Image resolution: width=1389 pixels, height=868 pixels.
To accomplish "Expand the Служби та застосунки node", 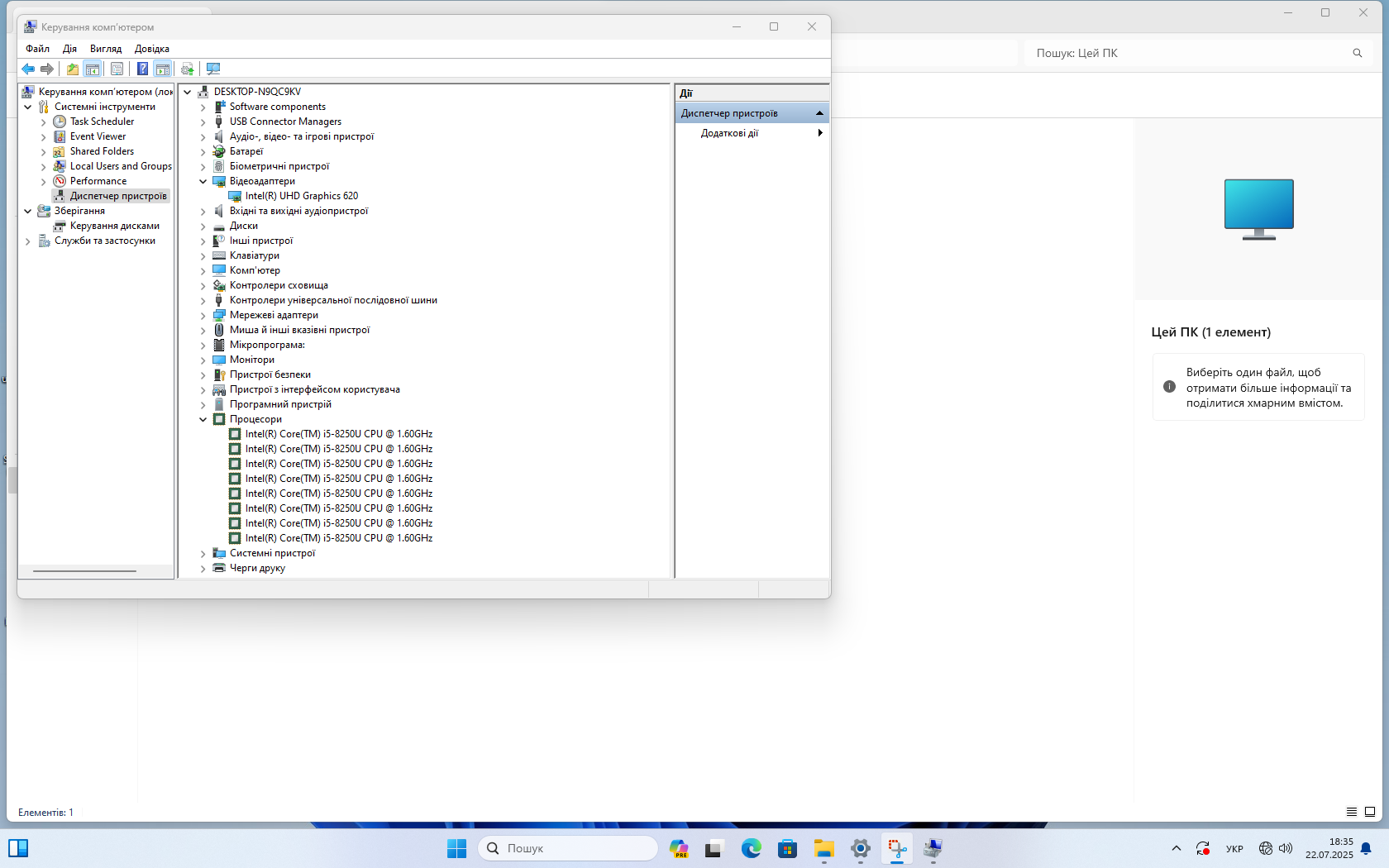I will pos(28,241).
